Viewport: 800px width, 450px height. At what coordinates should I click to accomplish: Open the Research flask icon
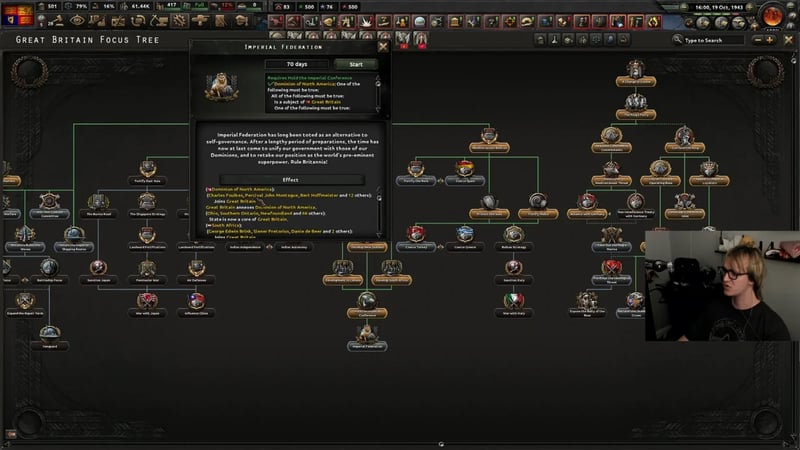point(97,21)
